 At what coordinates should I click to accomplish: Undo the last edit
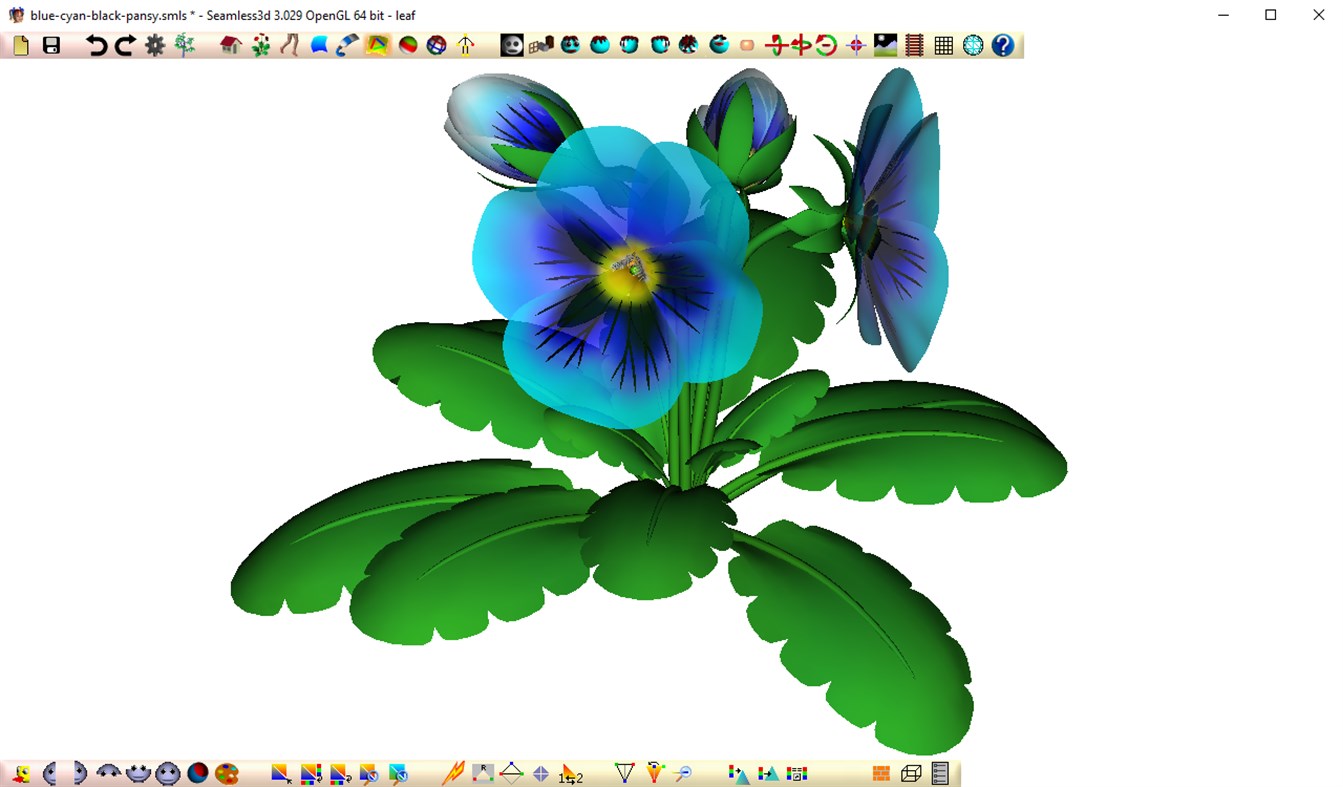(x=94, y=44)
